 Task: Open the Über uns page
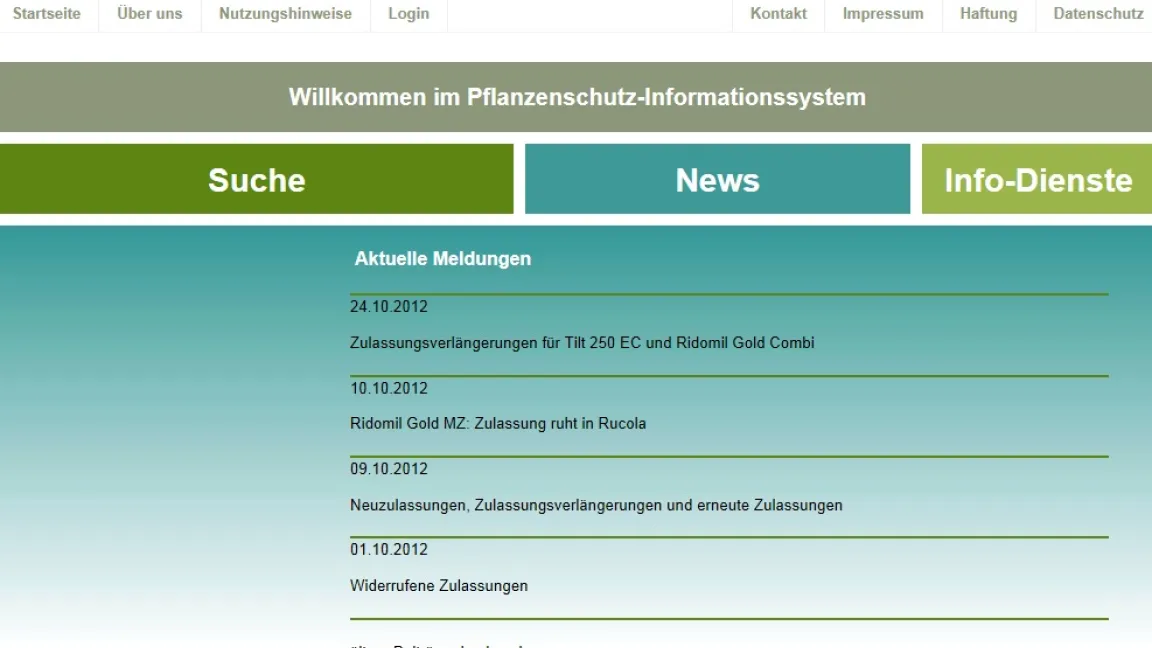(149, 14)
